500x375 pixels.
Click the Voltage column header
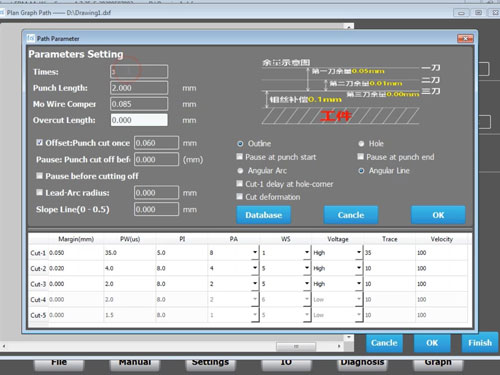(338, 239)
